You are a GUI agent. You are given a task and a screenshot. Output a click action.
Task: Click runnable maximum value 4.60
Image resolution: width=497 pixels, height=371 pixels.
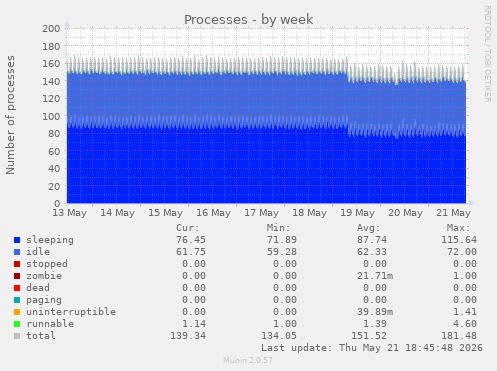[x=465, y=324]
